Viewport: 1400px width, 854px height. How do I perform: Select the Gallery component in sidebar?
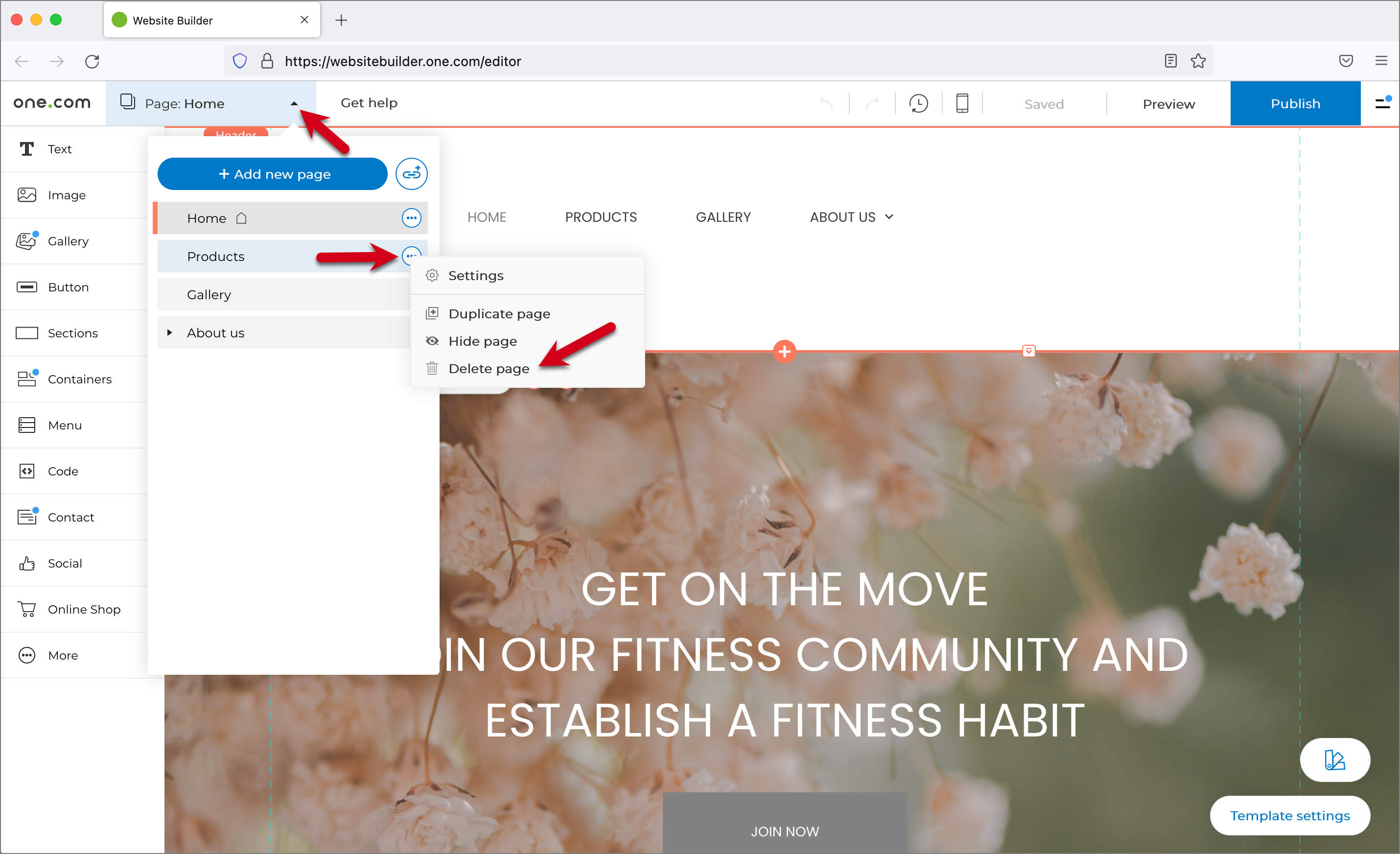[x=68, y=241]
